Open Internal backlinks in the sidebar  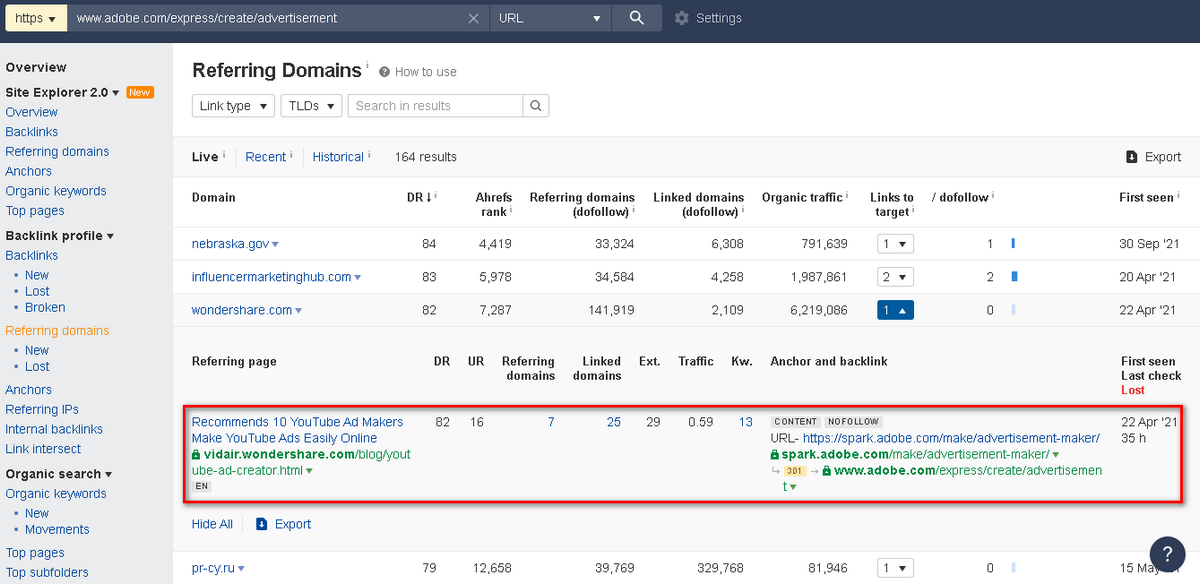[53, 429]
